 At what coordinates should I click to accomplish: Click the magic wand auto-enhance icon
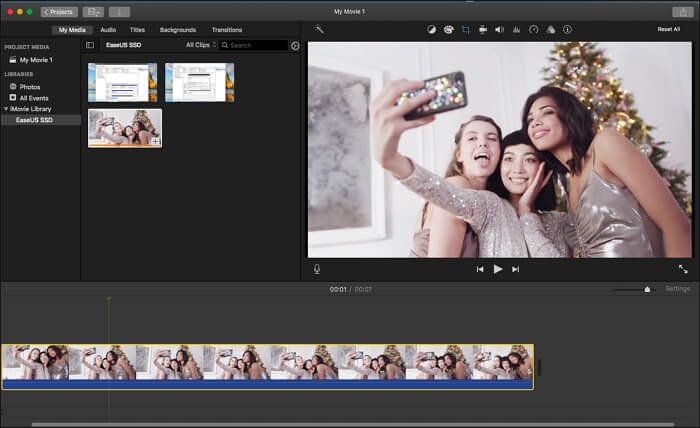[x=319, y=30]
